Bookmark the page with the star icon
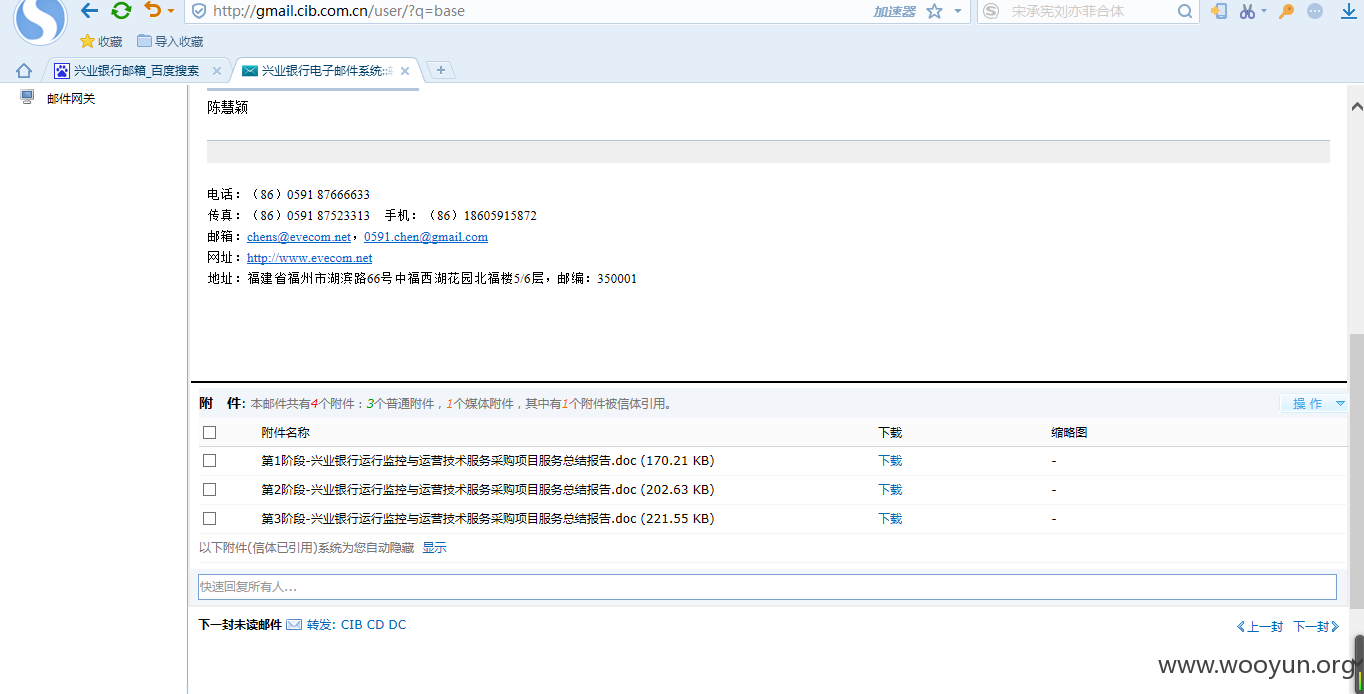Image resolution: width=1364 pixels, height=694 pixels. [x=934, y=11]
